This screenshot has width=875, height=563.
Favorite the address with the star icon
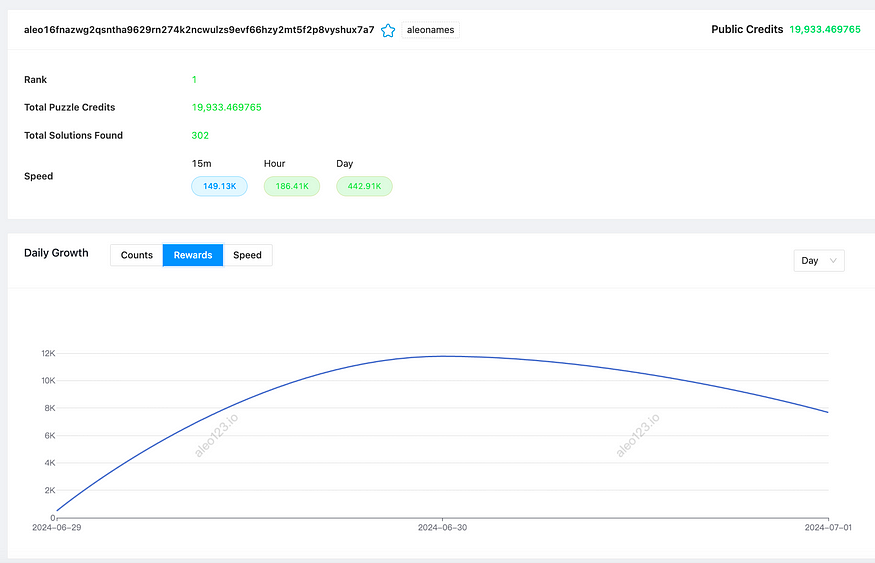click(388, 30)
